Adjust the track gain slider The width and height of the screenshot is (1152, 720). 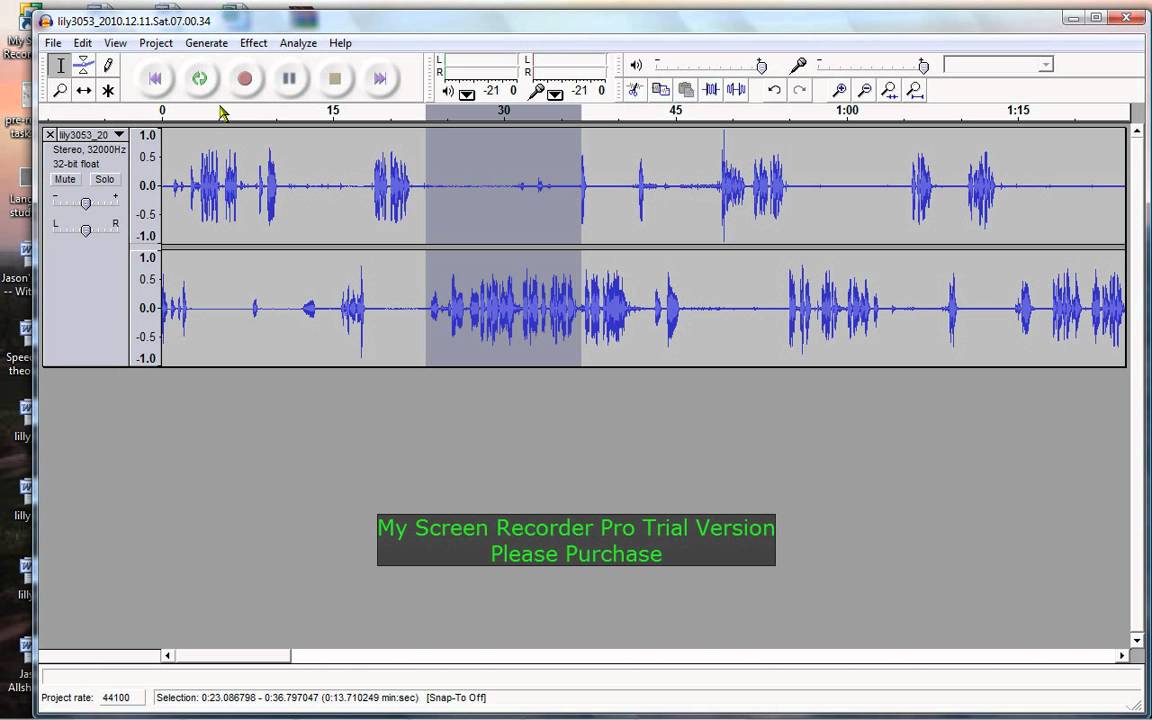86,203
